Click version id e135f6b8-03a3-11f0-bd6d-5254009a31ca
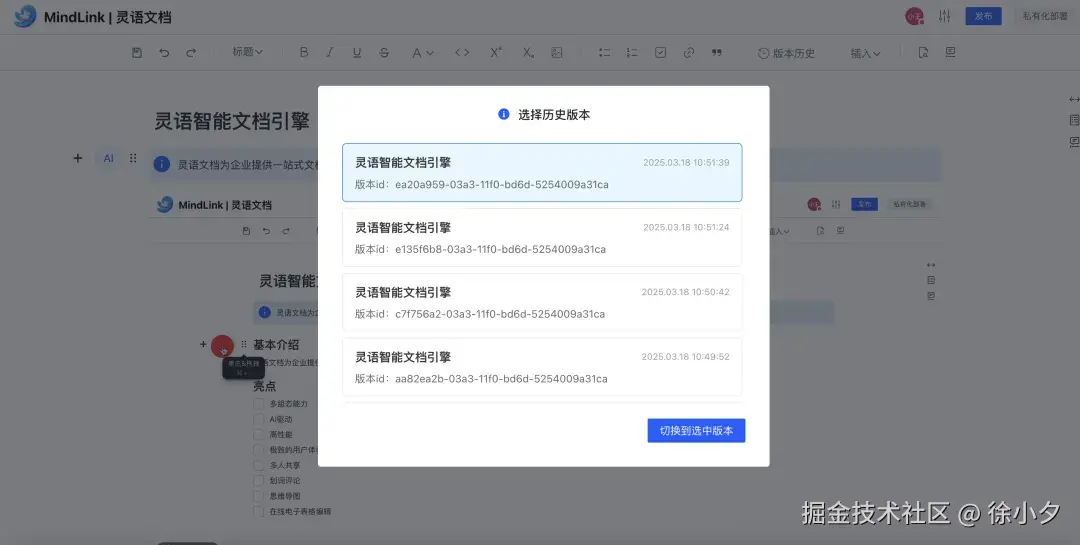This screenshot has width=1080, height=545. pyautogui.click(x=500, y=249)
